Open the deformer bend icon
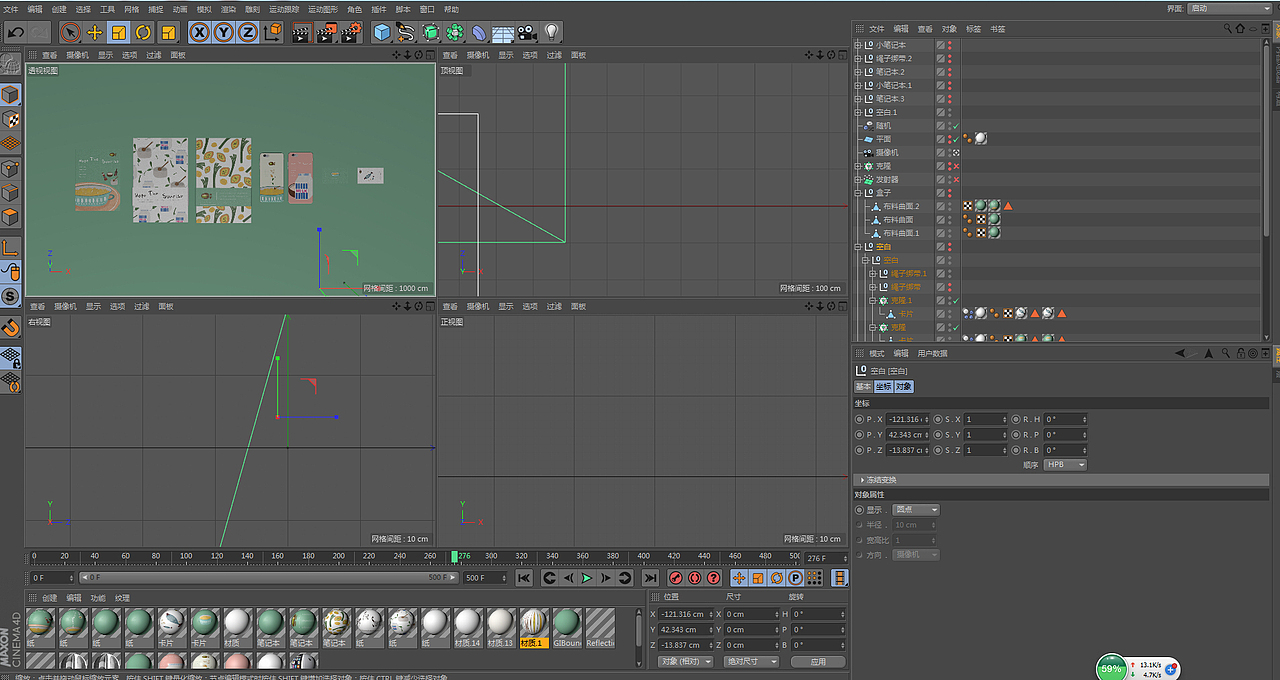The height and width of the screenshot is (680, 1280). click(479, 32)
